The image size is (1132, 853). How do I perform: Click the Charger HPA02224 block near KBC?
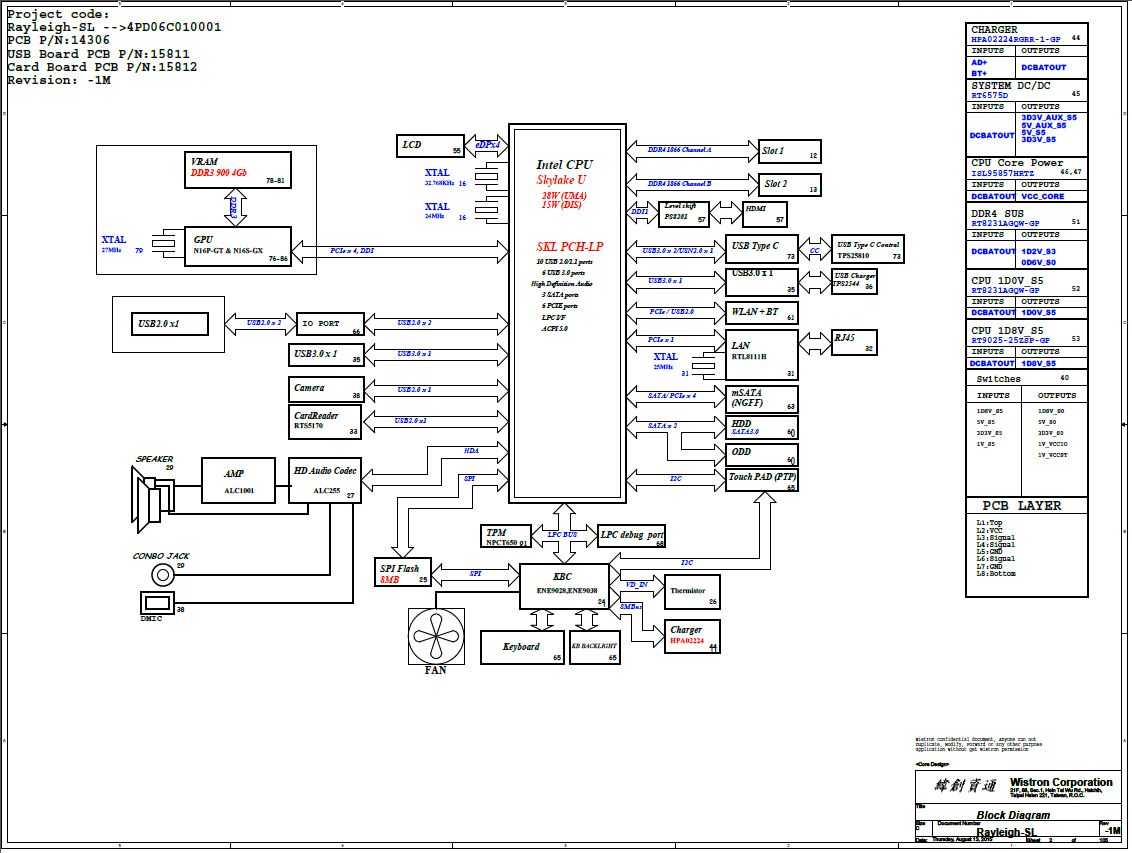pos(692,637)
